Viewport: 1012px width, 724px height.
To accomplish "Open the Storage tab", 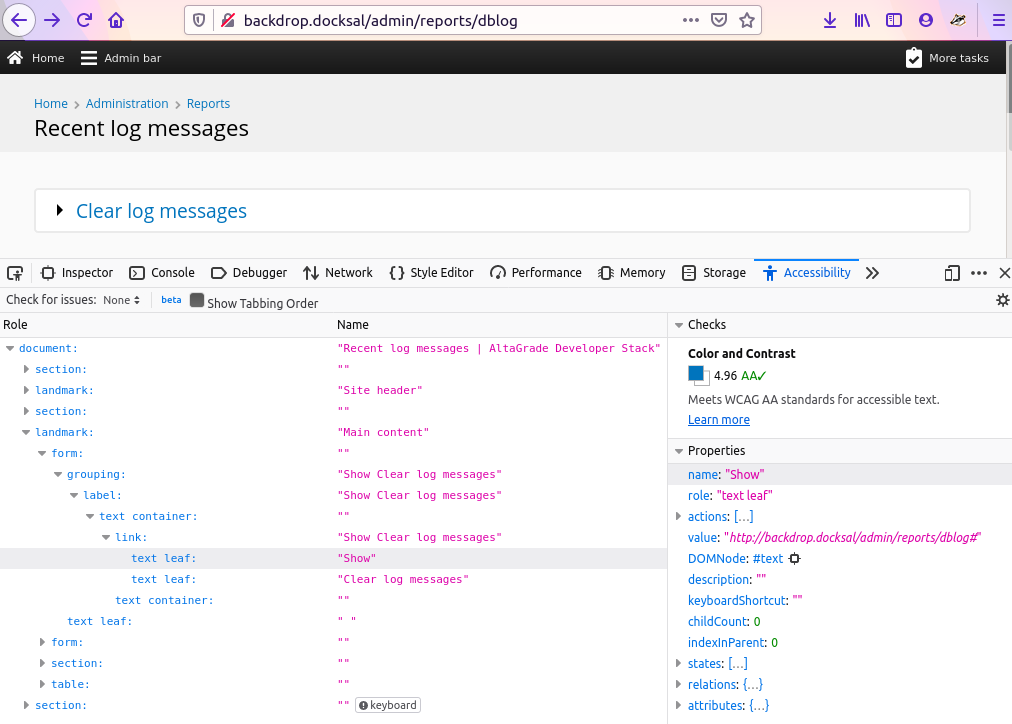I will pos(714,273).
